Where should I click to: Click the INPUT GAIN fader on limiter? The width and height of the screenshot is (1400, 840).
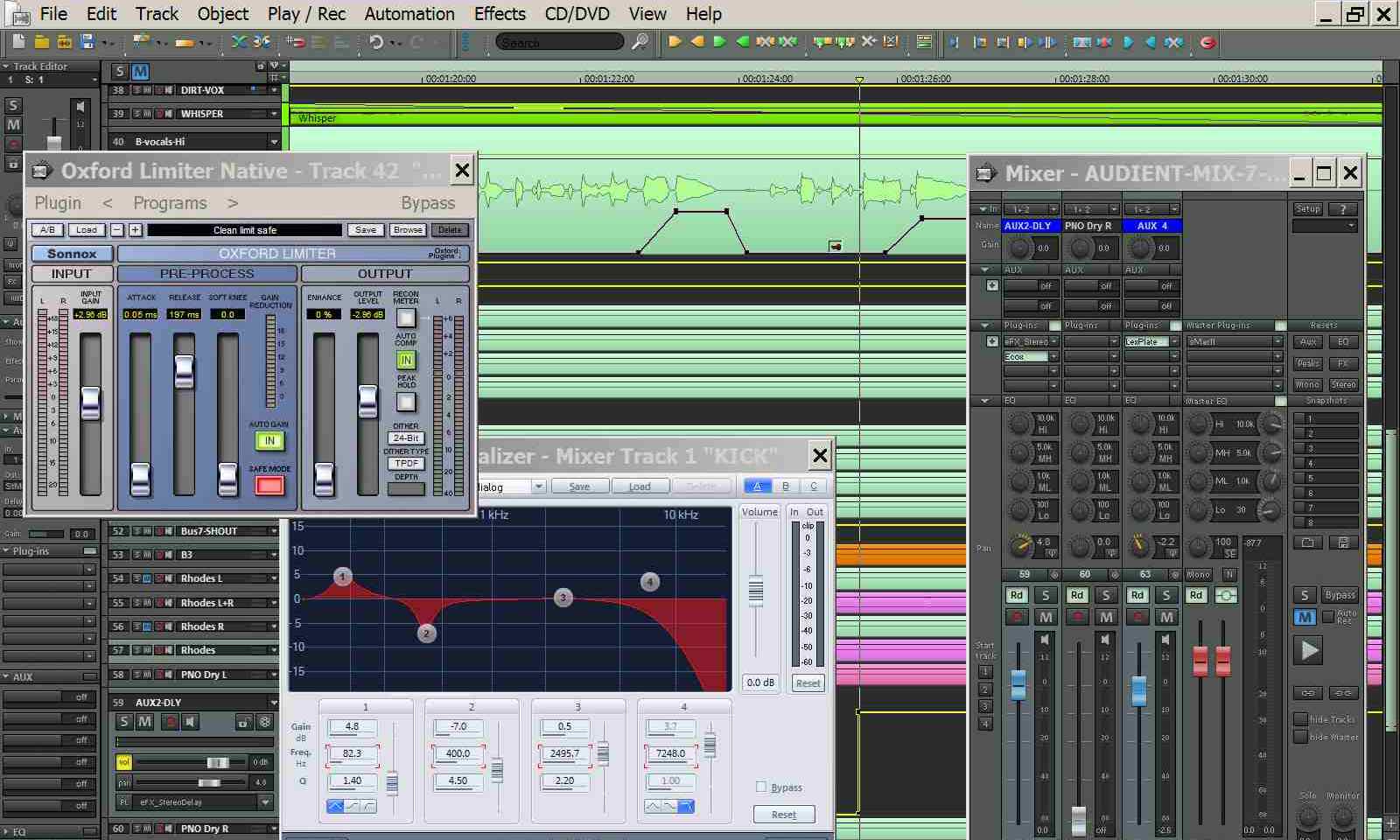(90, 403)
